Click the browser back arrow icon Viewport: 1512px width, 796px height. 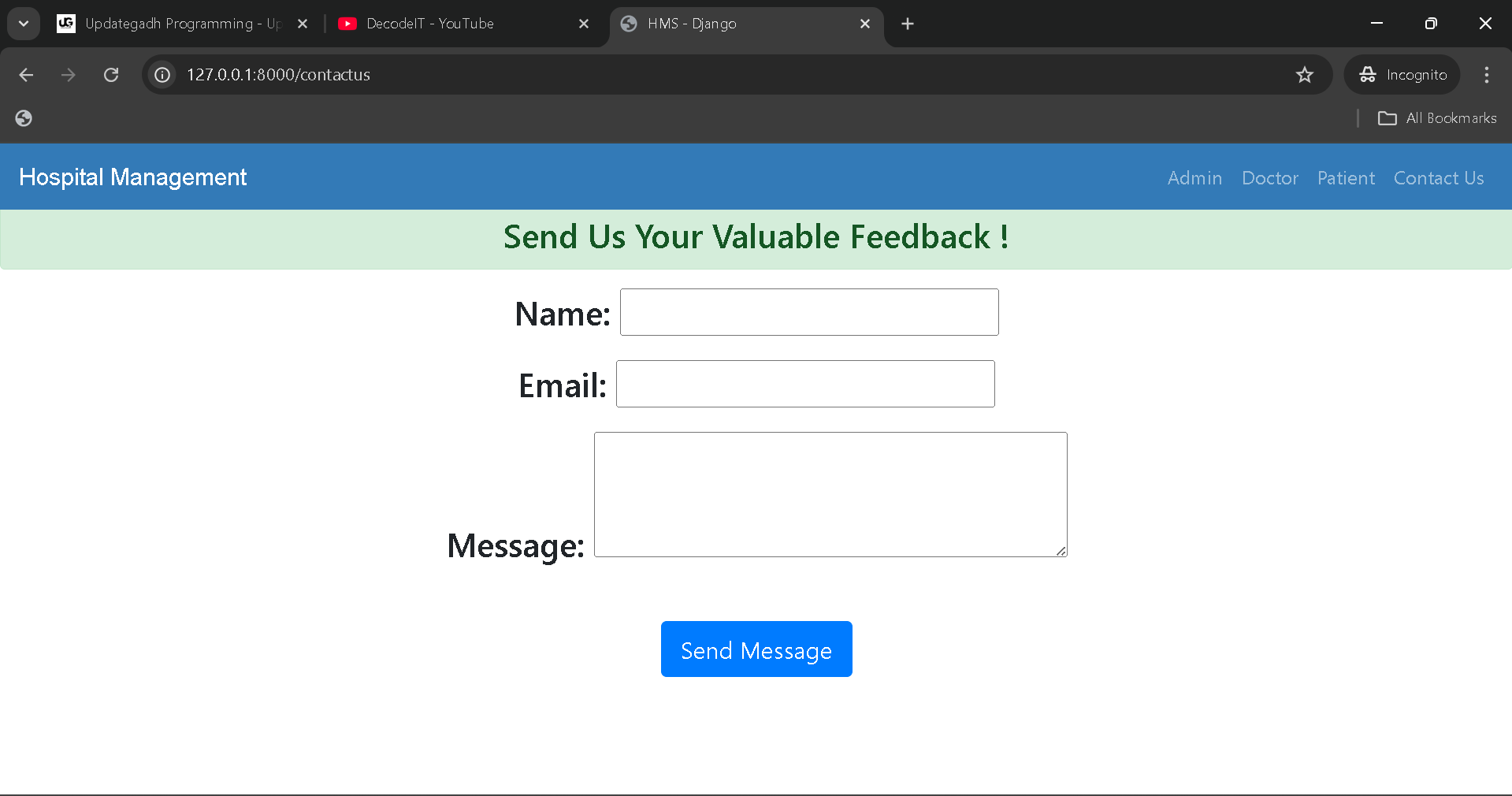pyautogui.click(x=26, y=75)
